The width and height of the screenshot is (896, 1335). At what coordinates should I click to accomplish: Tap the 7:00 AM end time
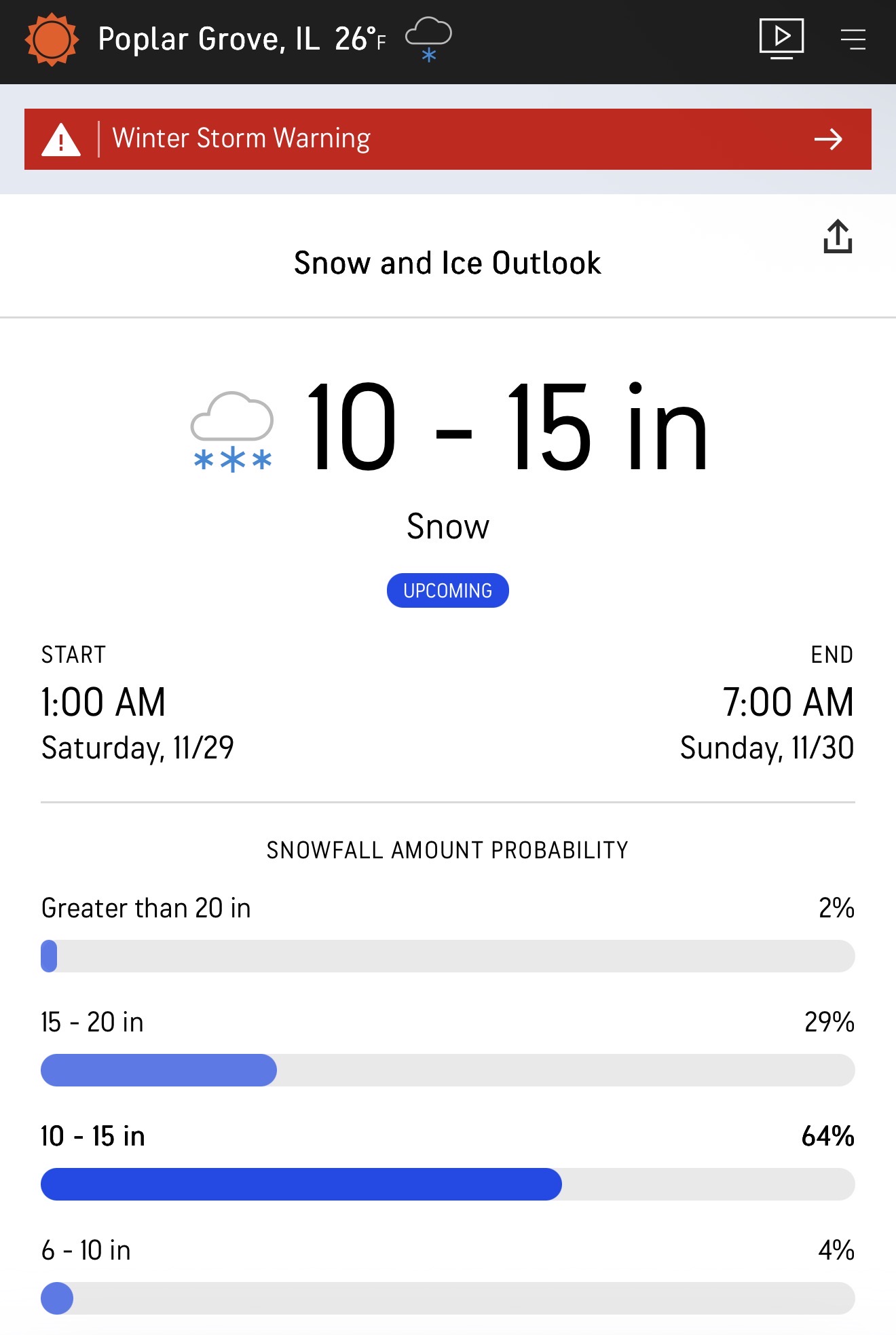tap(787, 702)
